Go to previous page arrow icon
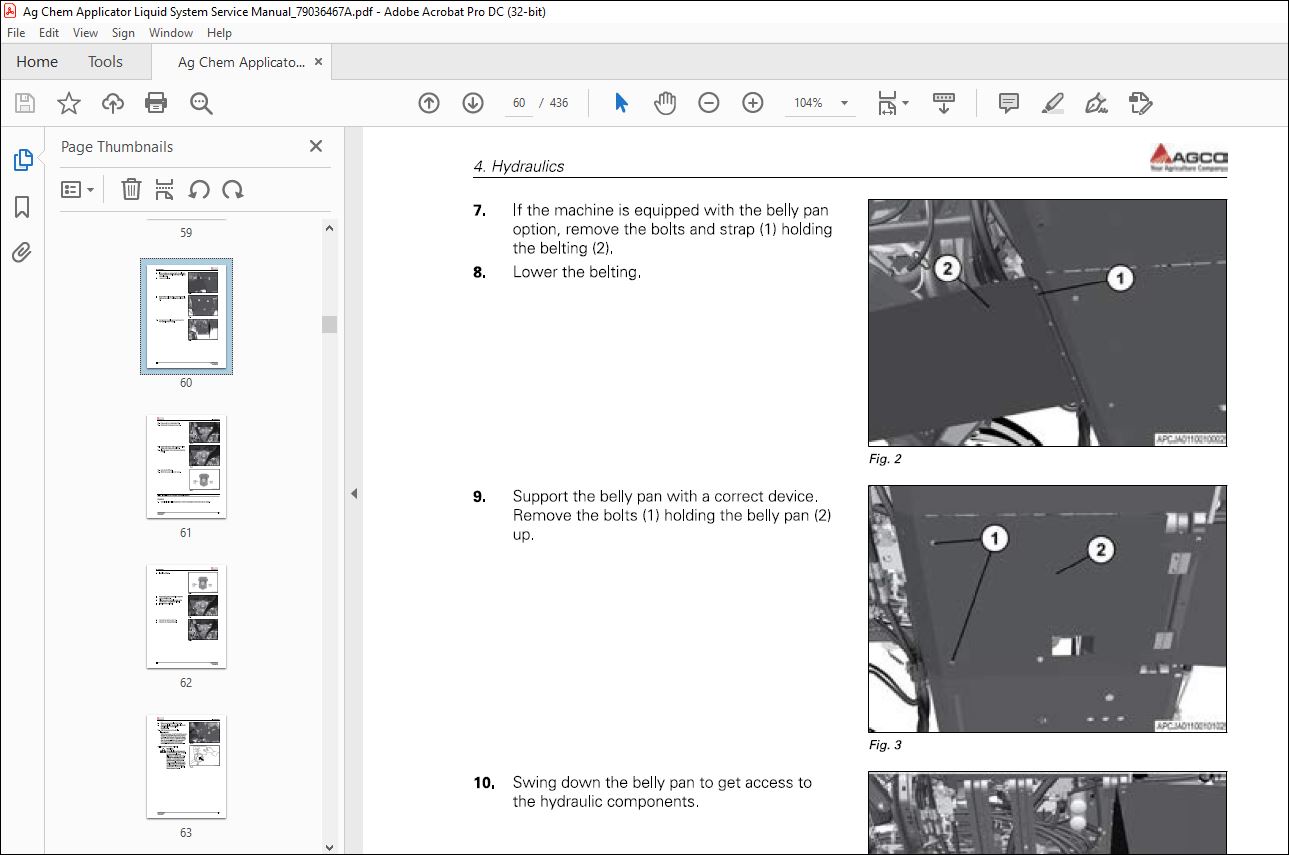 point(429,103)
